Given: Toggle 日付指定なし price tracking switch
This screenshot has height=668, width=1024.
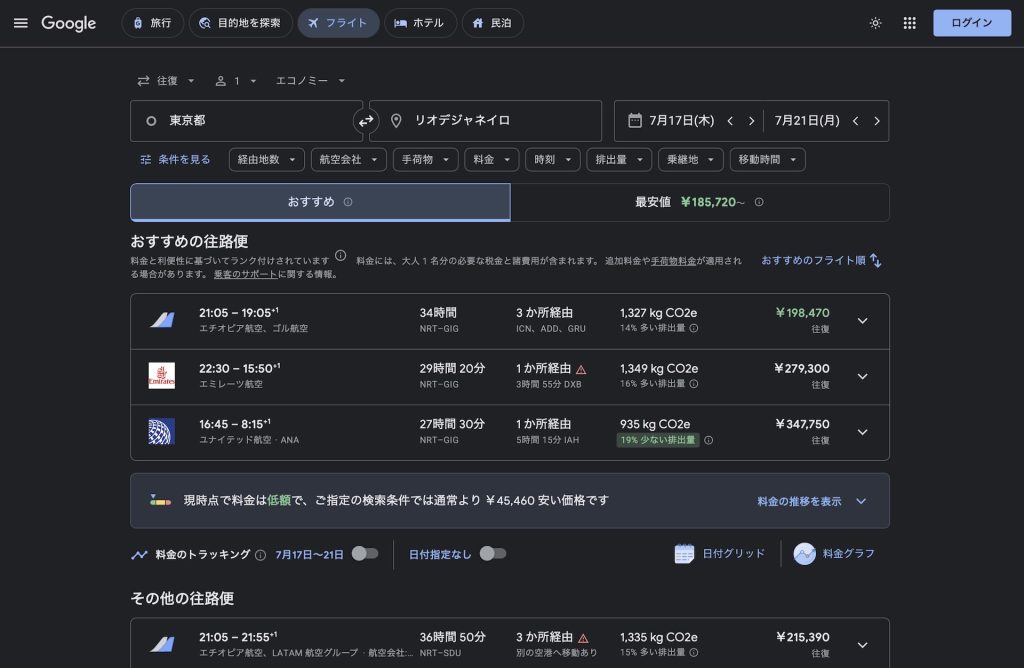Looking at the screenshot, I should [x=493, y=553].
